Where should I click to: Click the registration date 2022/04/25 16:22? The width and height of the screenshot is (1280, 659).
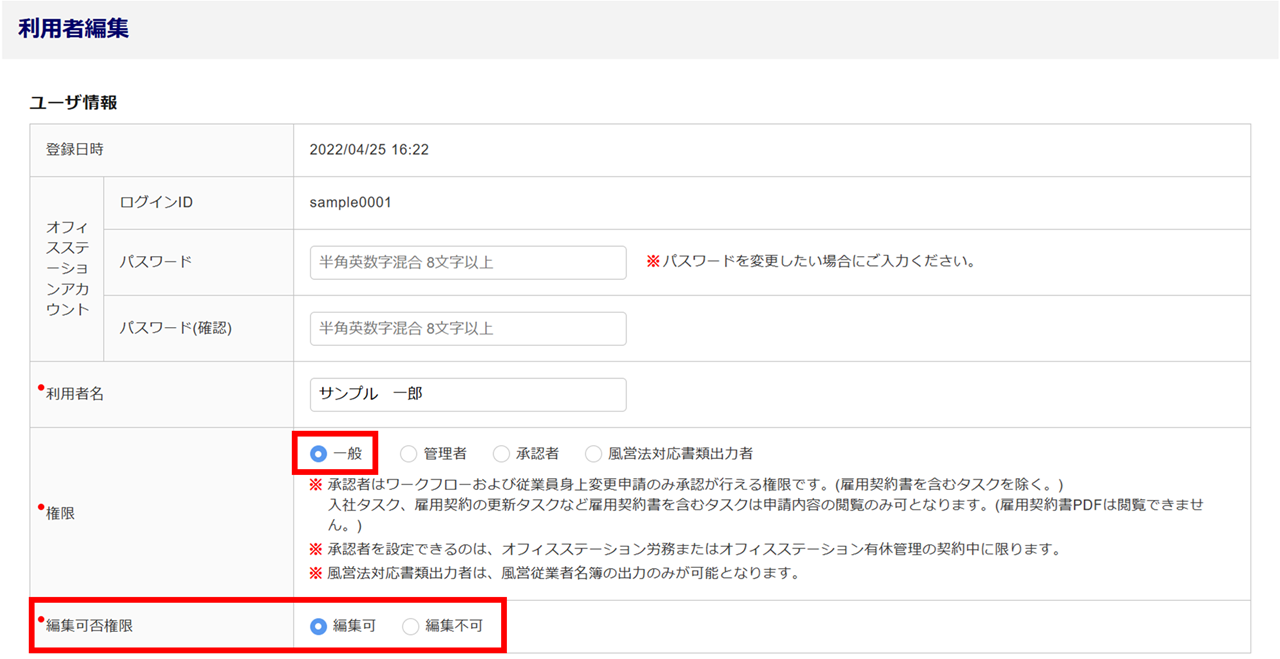click(x=369, y=150)
